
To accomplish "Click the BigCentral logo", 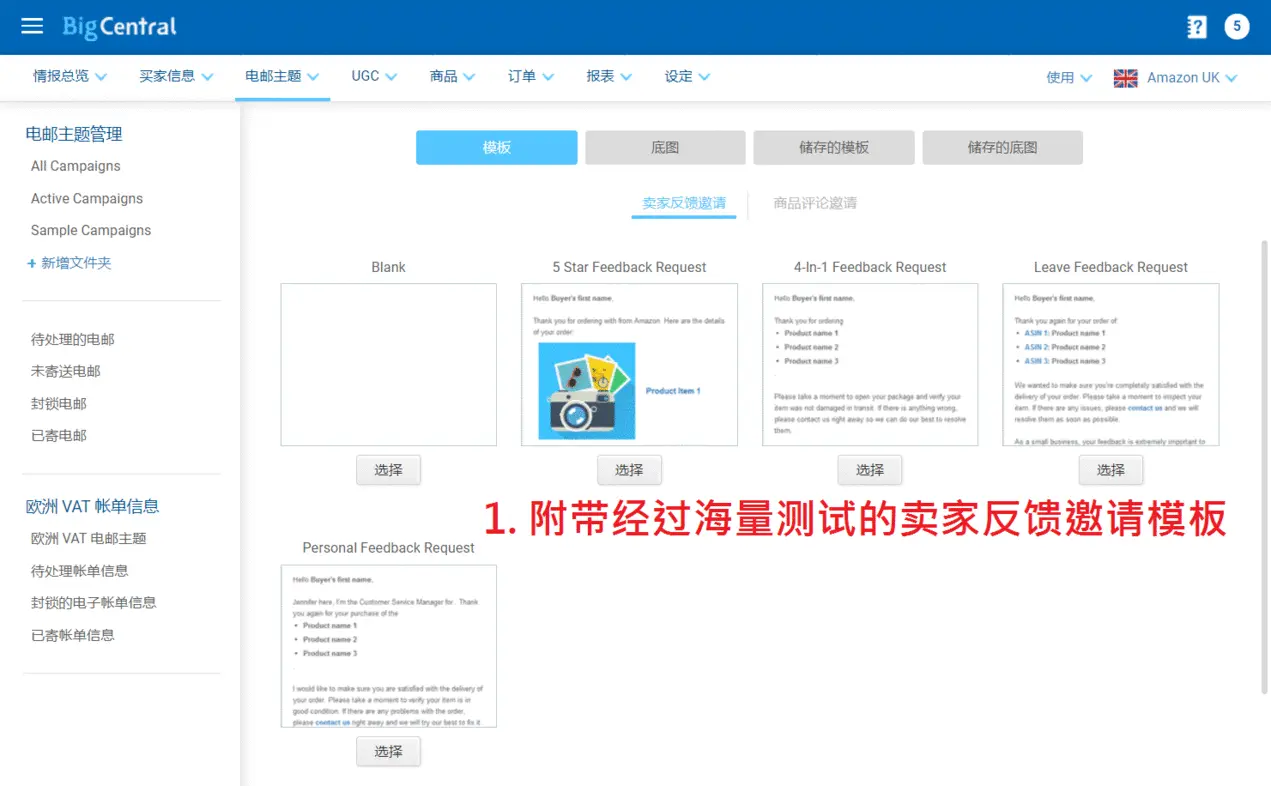I will pos(119,27).
